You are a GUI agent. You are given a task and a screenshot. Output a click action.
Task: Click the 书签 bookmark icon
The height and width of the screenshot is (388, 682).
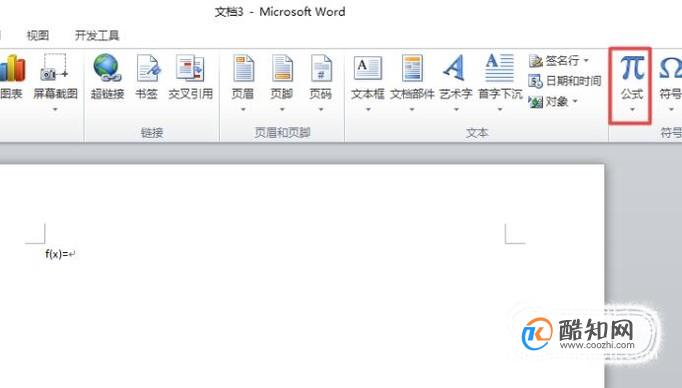(x=148, y=68)
